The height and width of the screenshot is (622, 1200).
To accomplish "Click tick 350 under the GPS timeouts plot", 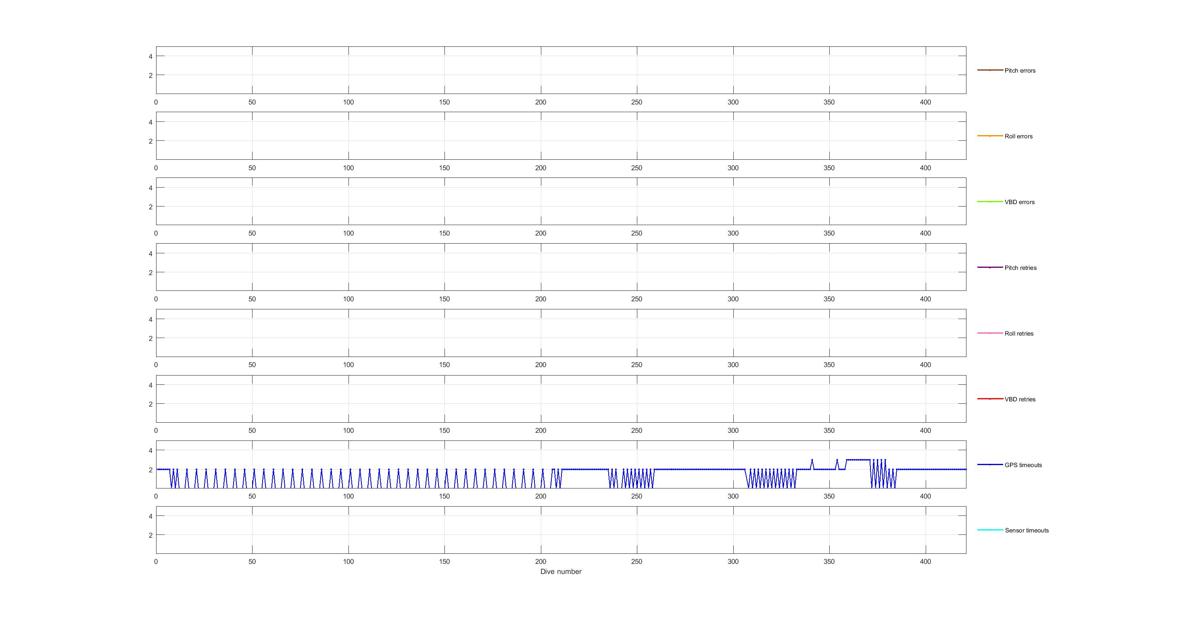I will pyautogui.click(x=829, y=496).
